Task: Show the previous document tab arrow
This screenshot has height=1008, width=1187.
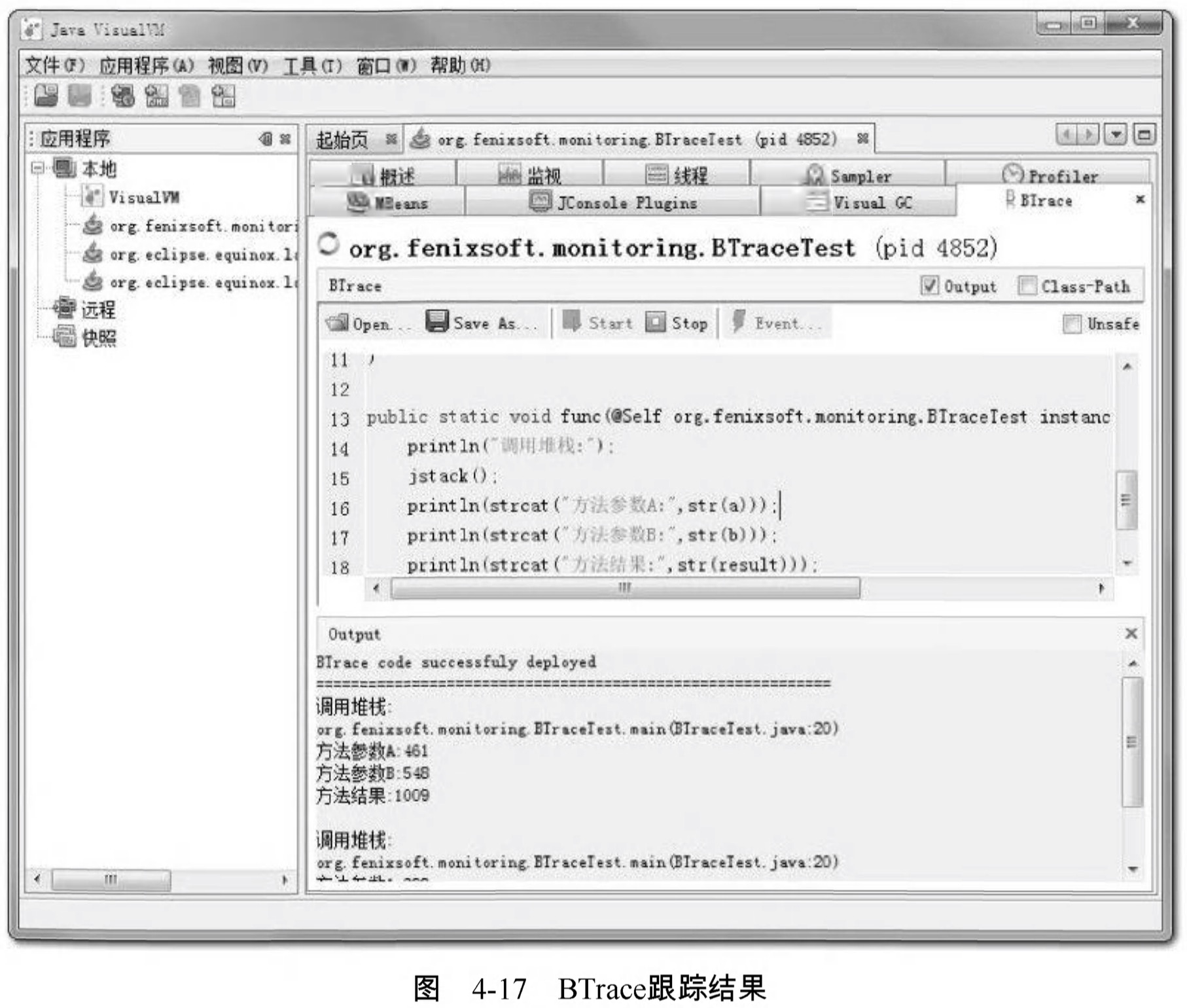Action: coord(1067,134)
